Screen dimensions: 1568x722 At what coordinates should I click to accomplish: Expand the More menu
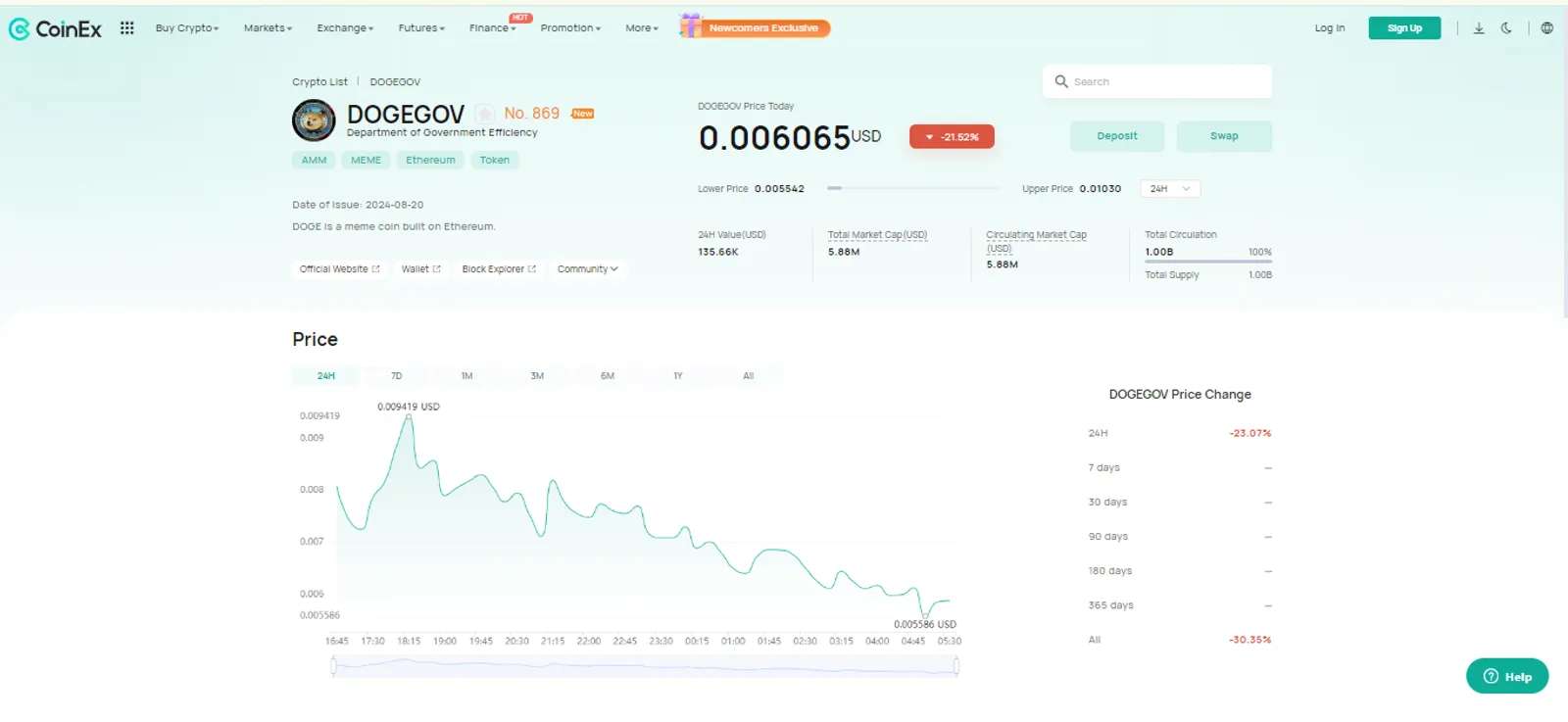coord(642,28)
